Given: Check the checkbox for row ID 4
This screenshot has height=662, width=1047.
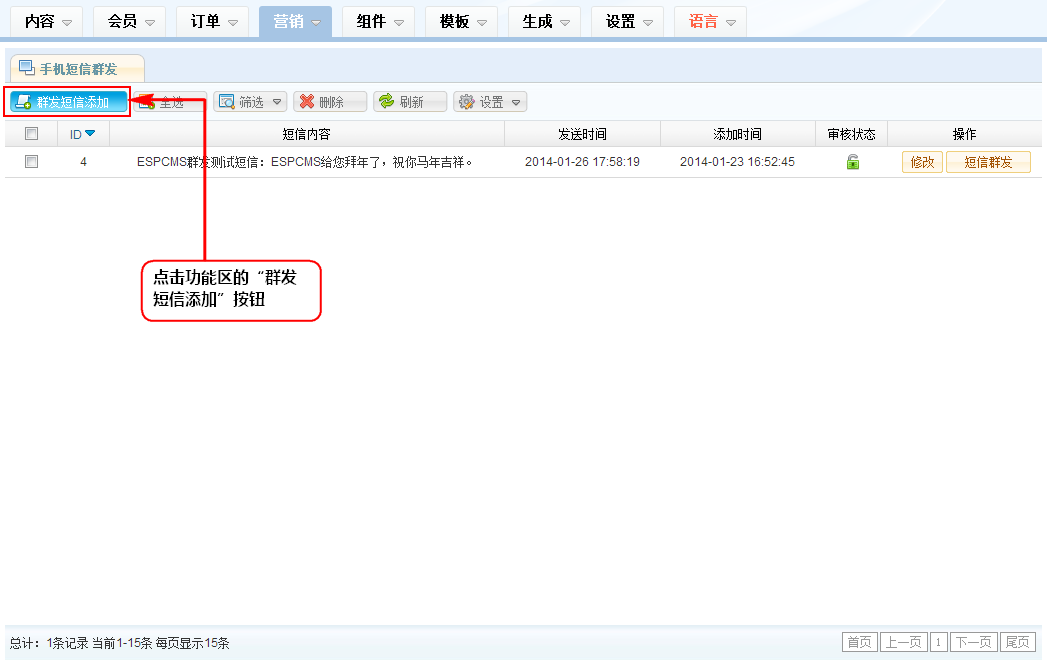Looking at the screenshot, I should (x=31, y=162).
